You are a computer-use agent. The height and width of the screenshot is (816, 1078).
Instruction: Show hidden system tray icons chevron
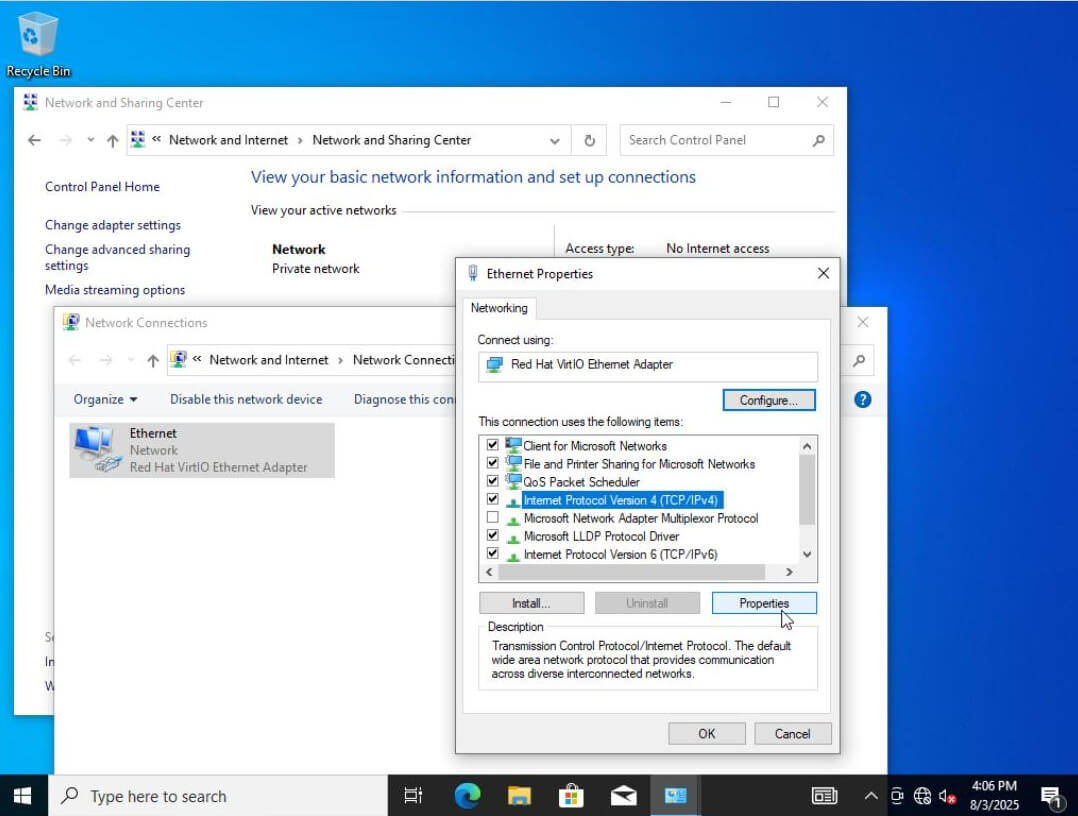870,796
